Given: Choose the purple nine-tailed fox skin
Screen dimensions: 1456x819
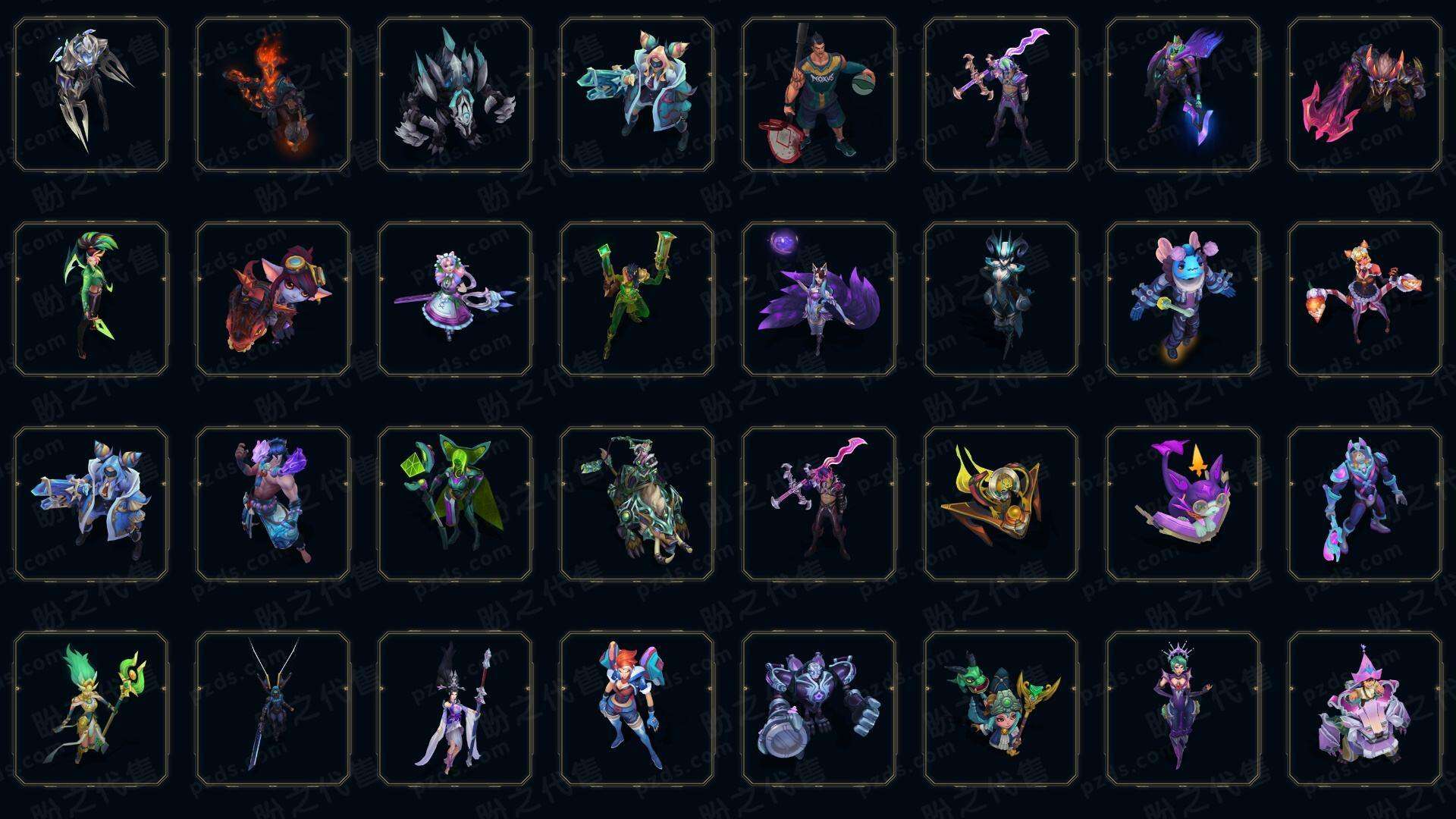Looking at the screenshot, I should pos(819,299).
